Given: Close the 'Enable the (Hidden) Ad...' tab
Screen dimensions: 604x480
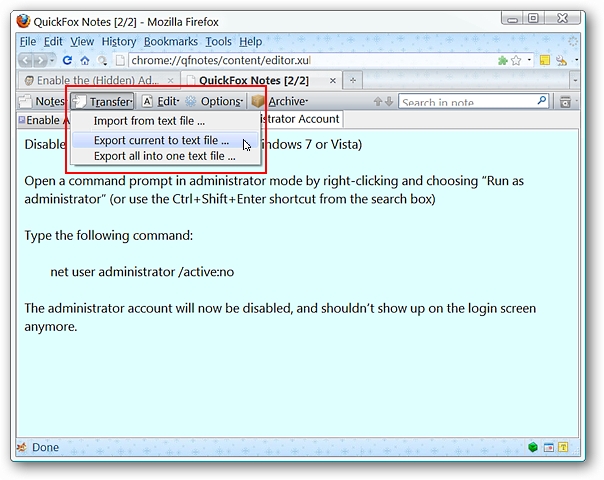Looking at the screenshot, I should 170,81.
